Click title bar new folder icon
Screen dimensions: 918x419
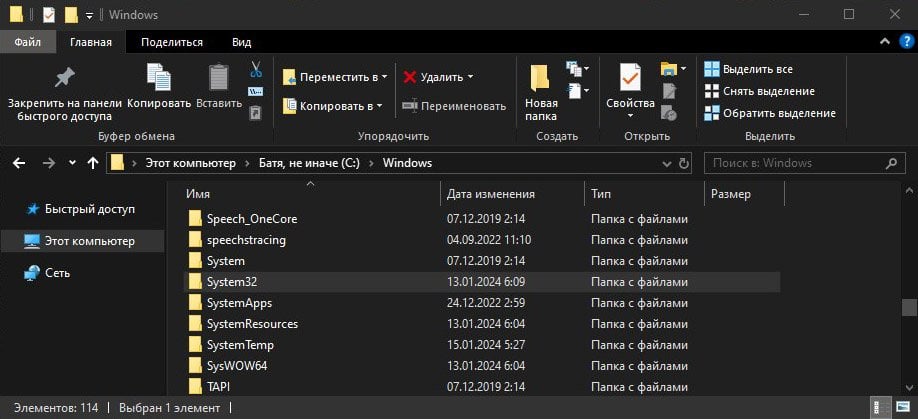coord(71,15)
